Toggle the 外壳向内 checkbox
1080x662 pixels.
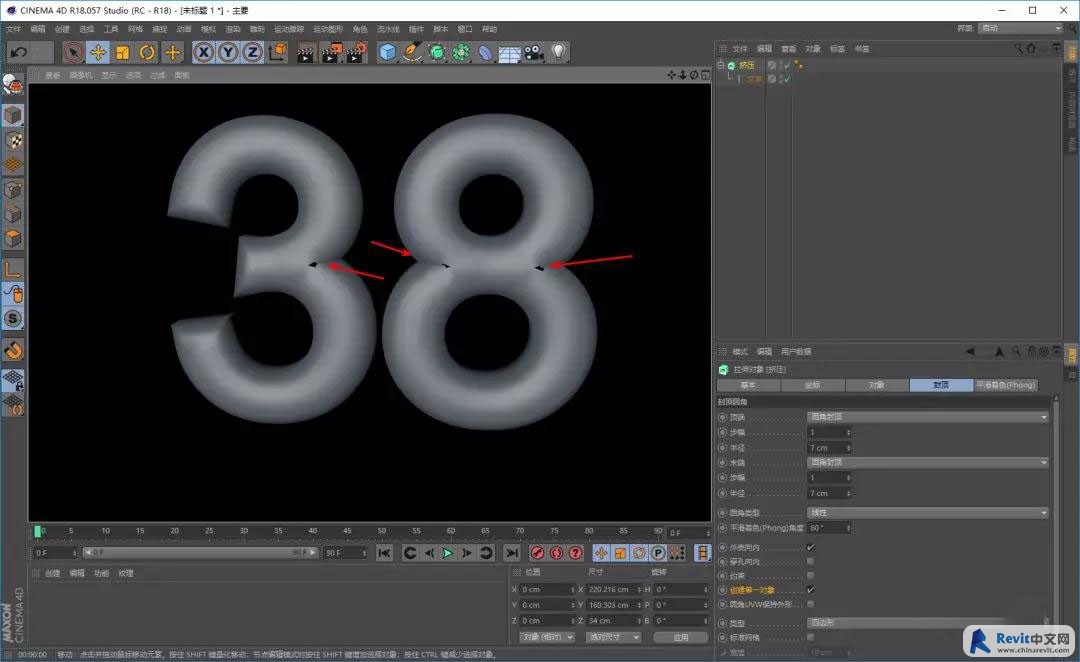click(x=811, y=547)
